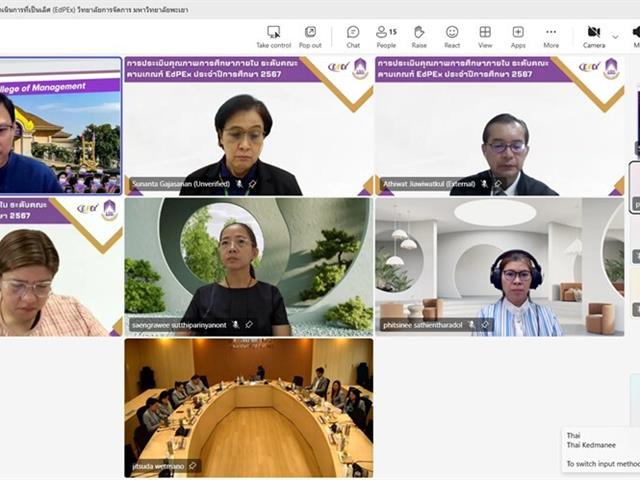The width and height of the screenshot is (640, 480).
Task: Click the Take control button
Action: click(x=273, y=37)
